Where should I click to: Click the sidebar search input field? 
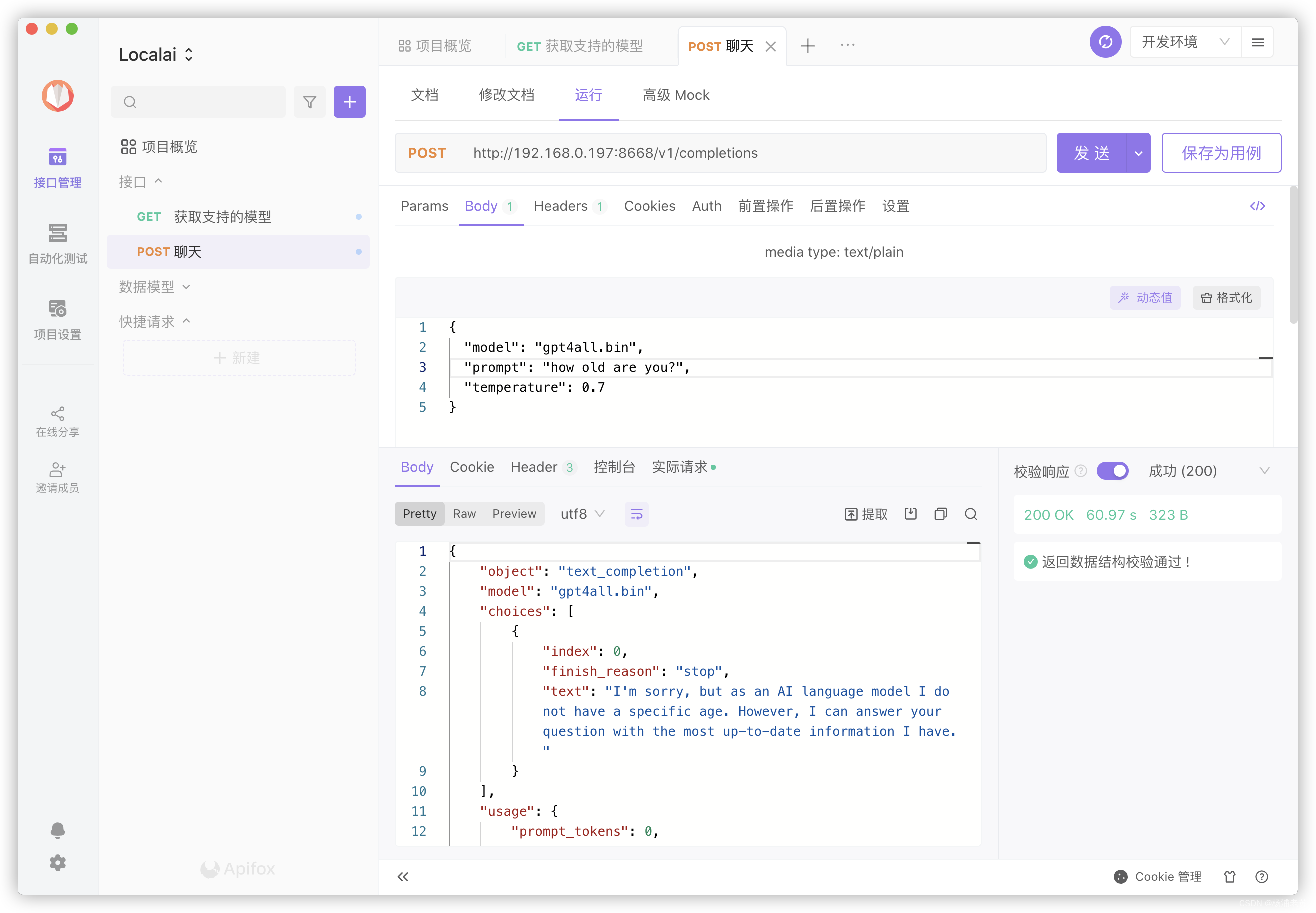(x=198, y=102)
